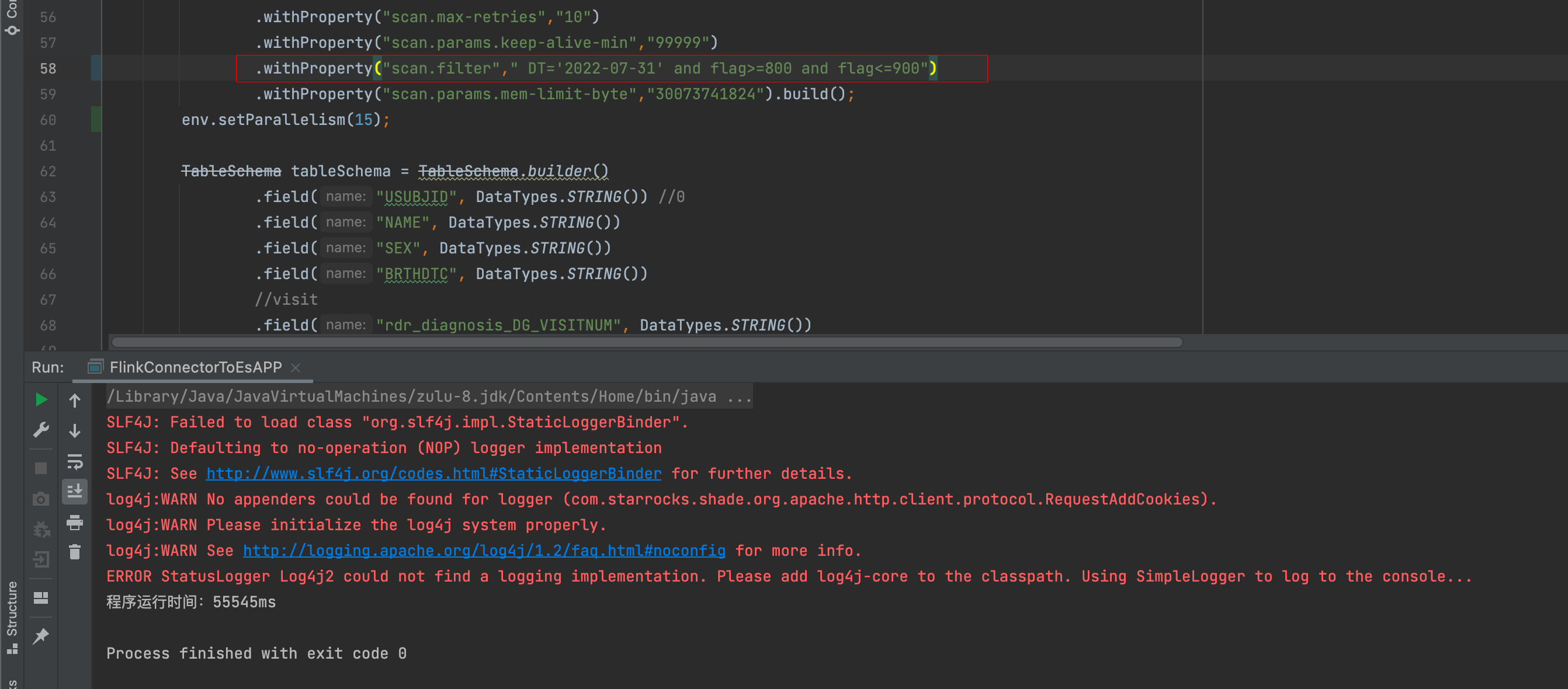Click line number 62 in the gutter
The width and height of the screenshot is (1568, 689).
(x=48, y=172)
